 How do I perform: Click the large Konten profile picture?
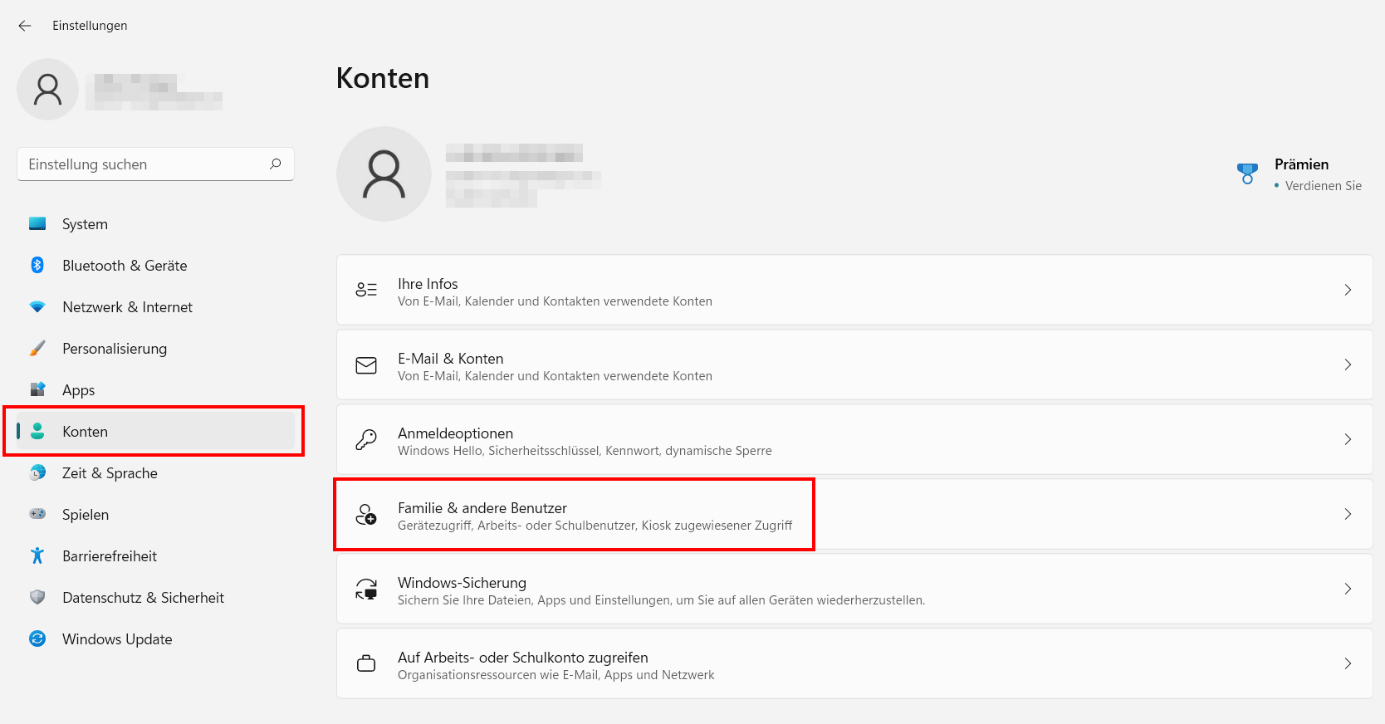click(x=384, y=174)
